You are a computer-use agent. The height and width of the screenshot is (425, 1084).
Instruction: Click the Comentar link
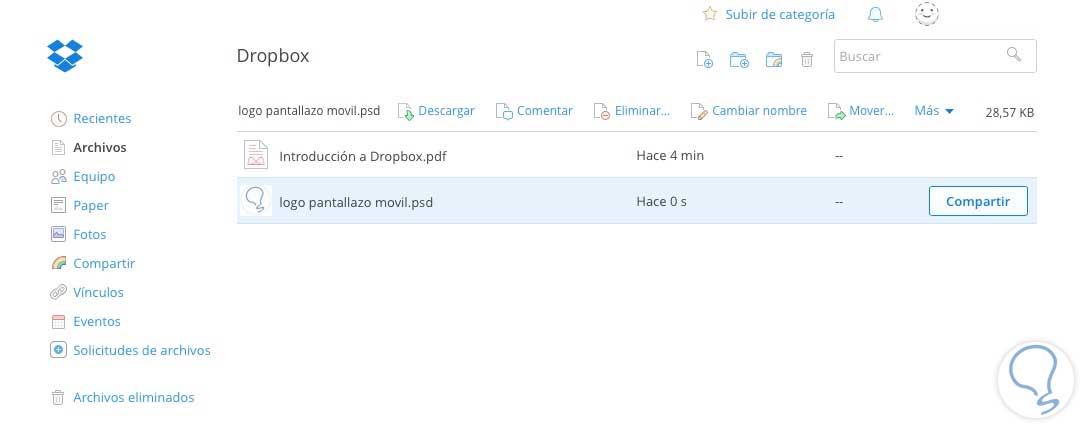tap(545, 111)
